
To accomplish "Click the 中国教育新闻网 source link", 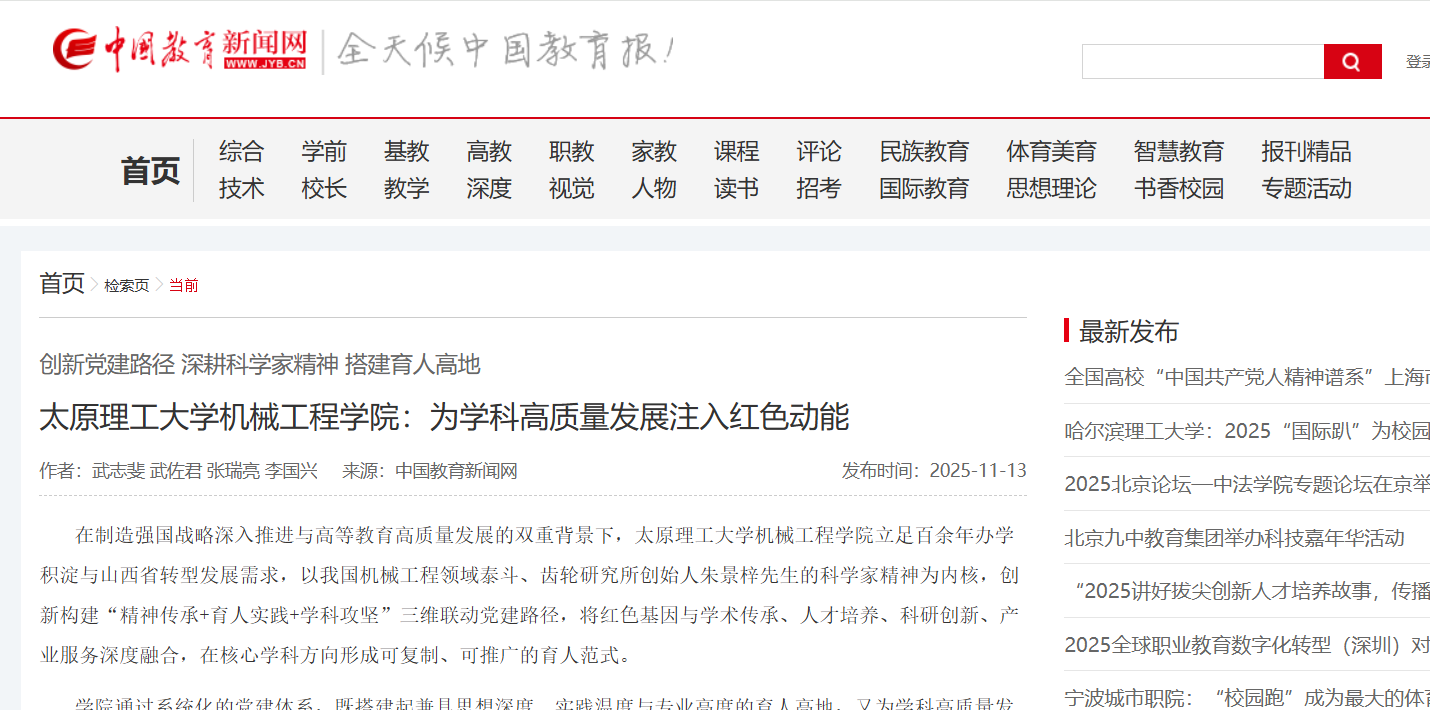I will pyautogui.click(x=456, y=471).
